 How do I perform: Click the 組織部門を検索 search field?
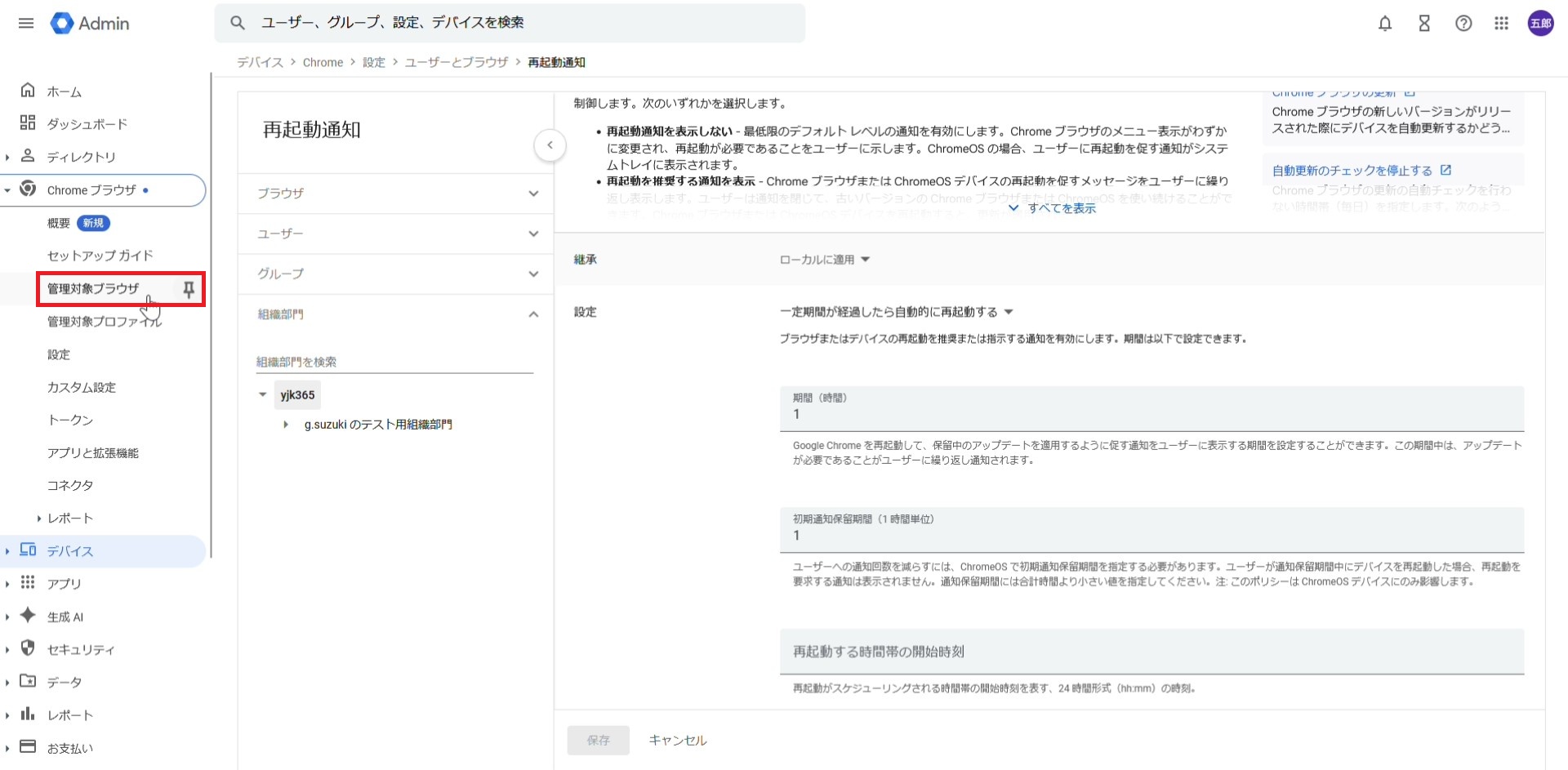[394, 362]
